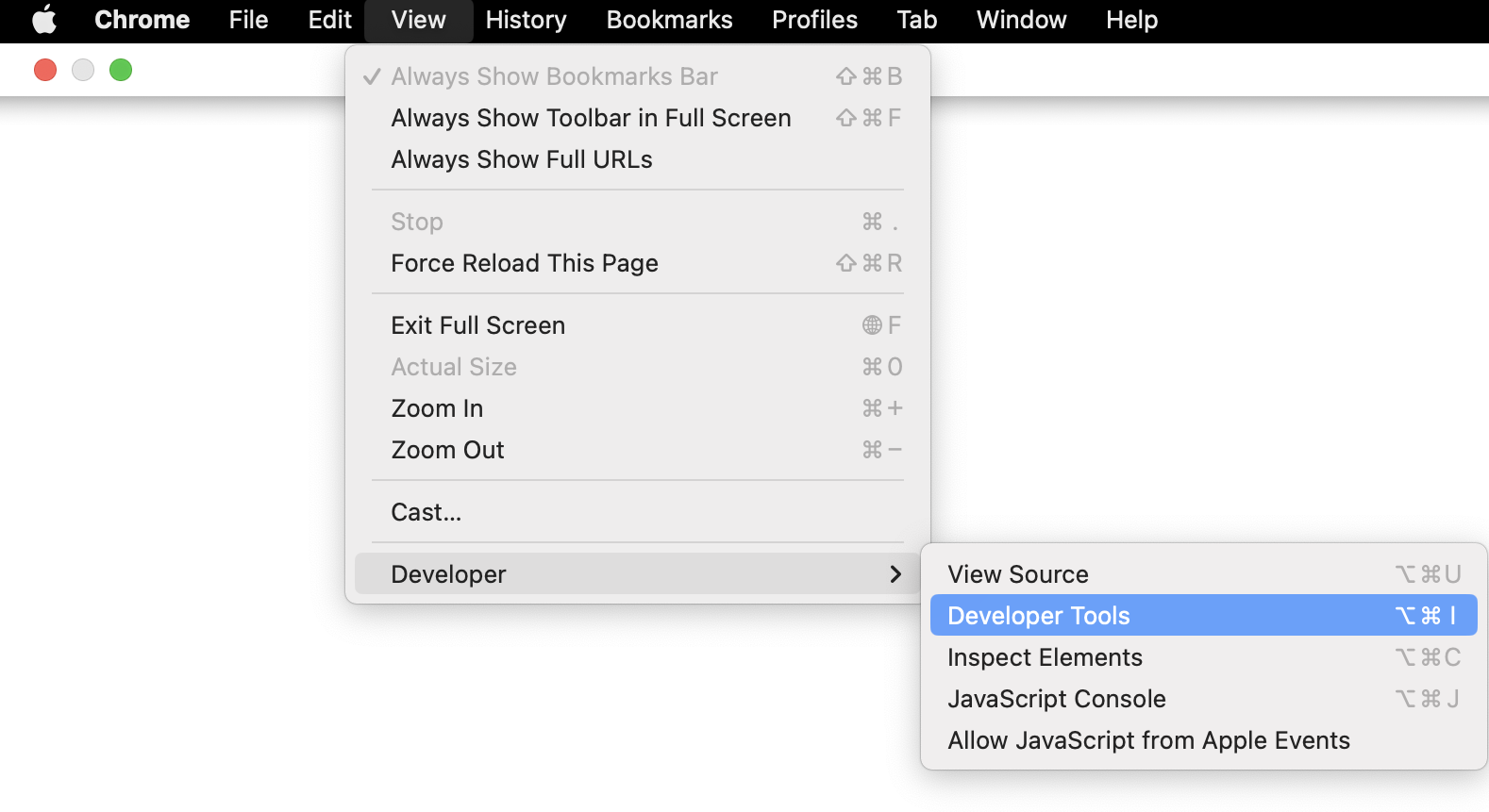Click the green full screen window button
1489x812 pixels.
(121, 70)
